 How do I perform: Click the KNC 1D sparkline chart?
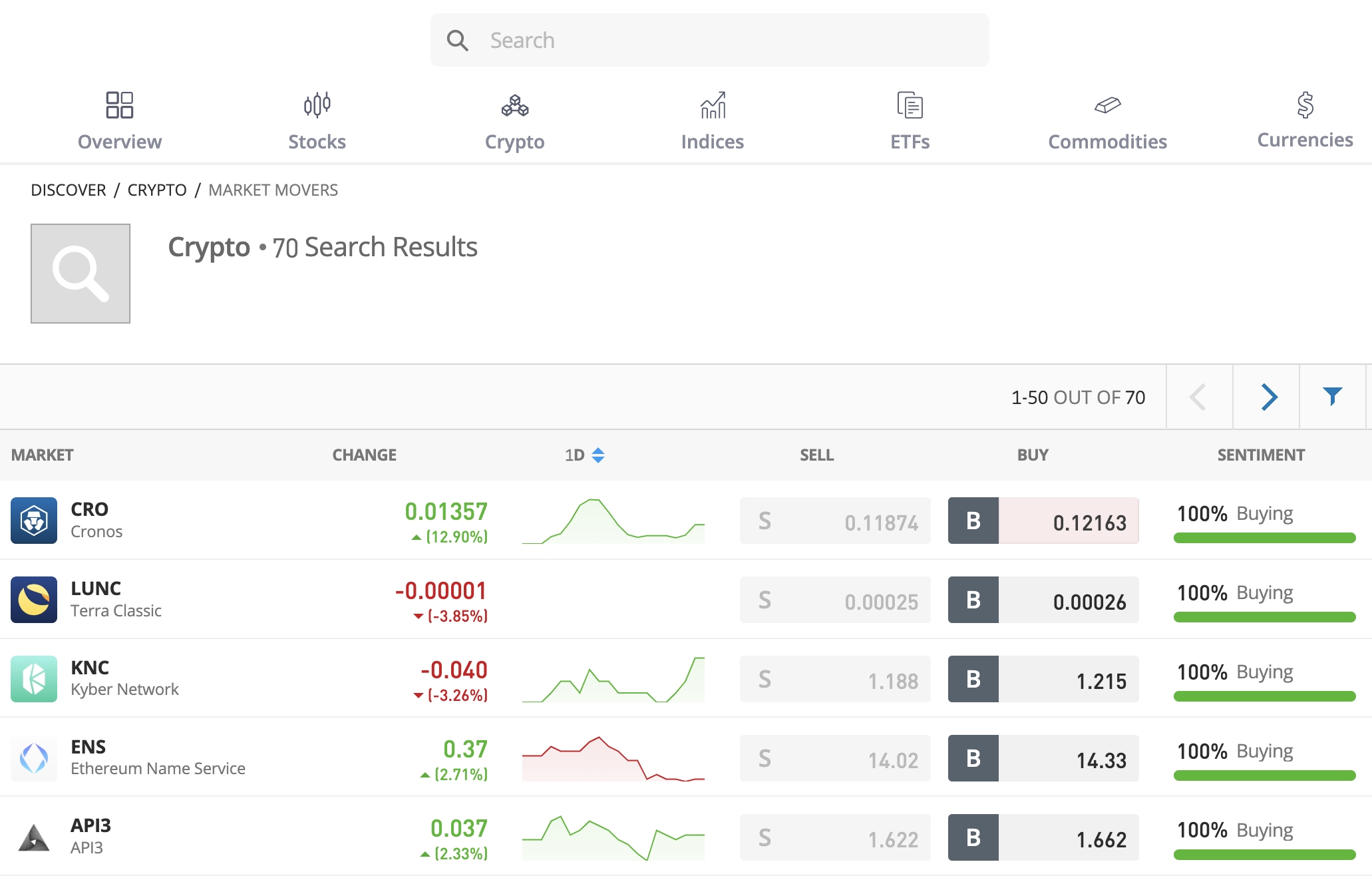click(613, 680)
